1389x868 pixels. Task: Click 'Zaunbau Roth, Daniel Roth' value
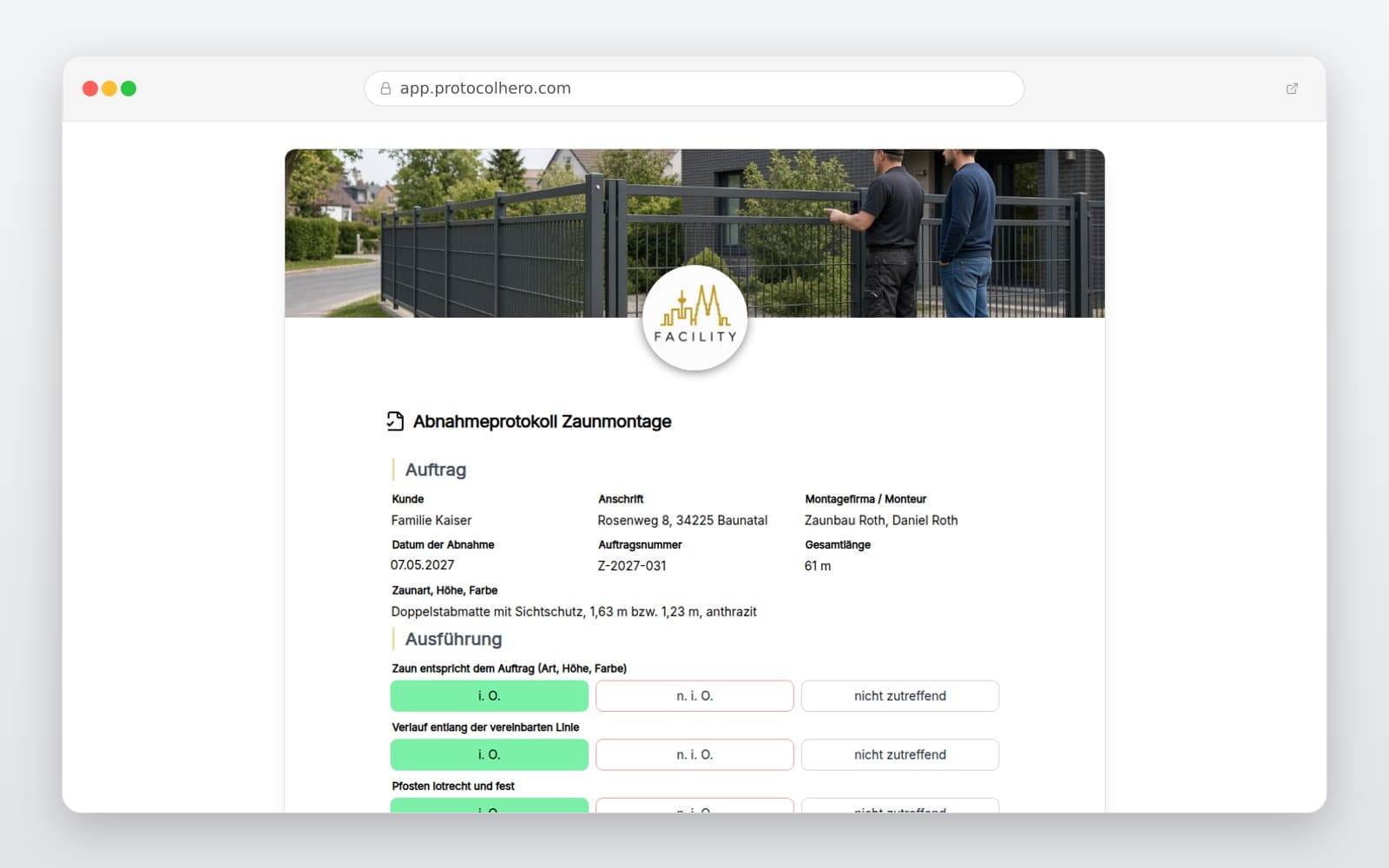[881, 521]
